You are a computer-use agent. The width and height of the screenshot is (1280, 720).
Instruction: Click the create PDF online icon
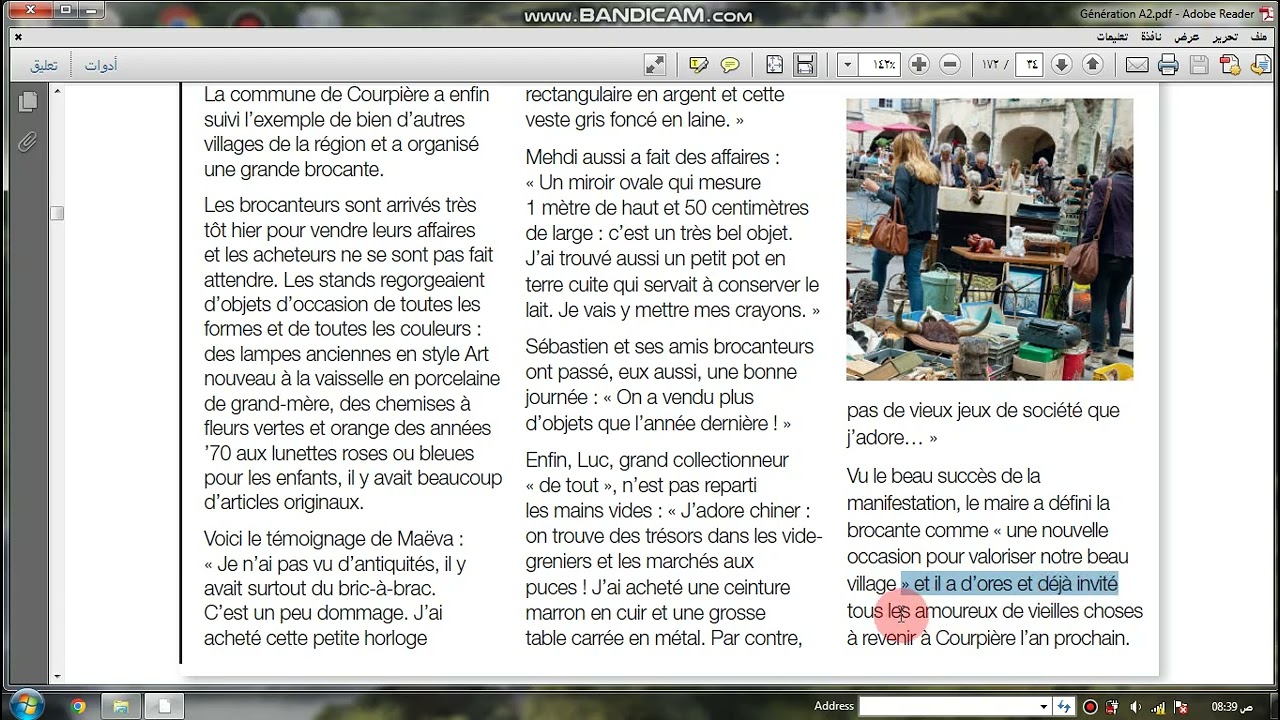1230,65
